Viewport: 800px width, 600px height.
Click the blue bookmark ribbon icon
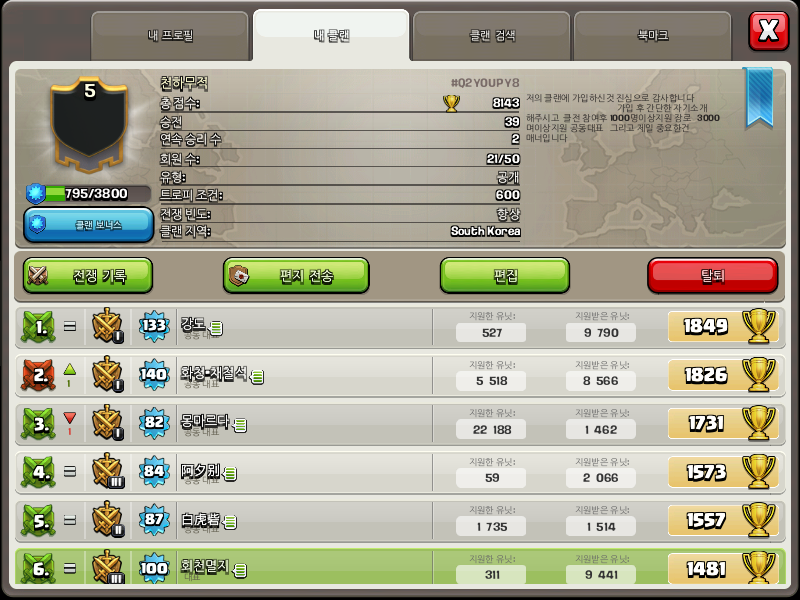coord(759,97)
